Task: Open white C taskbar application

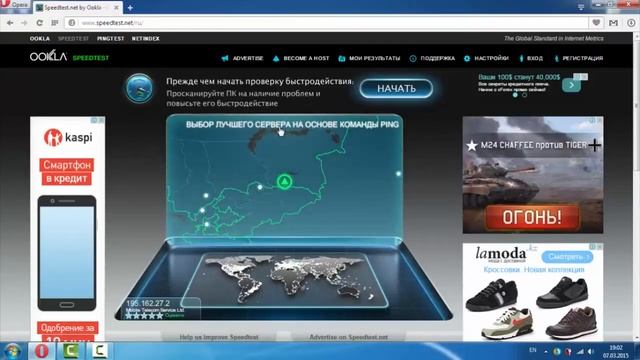Action: (x=99, y=351)
